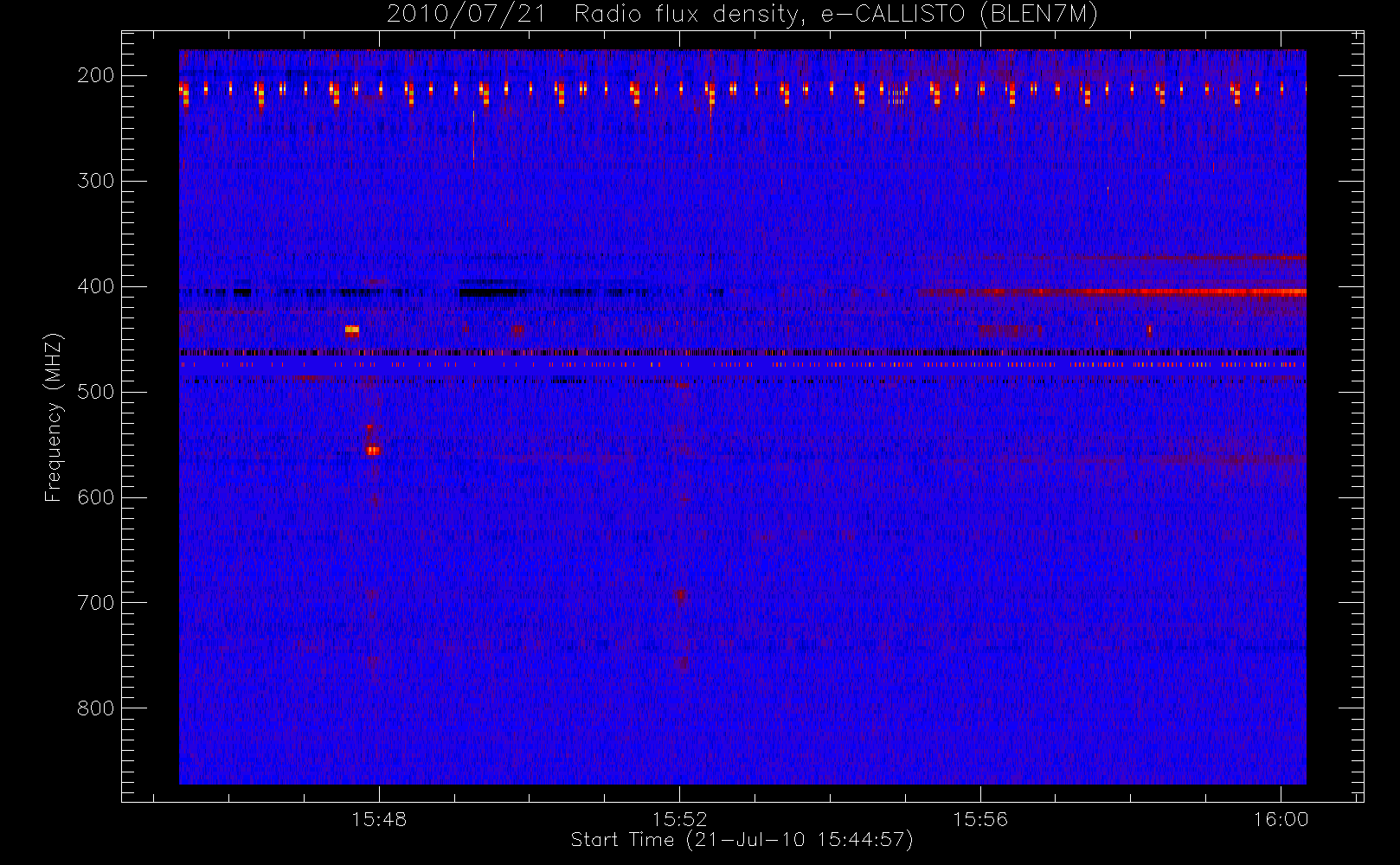Click the 'Start Time (21-Jul-10 15:44:57)' x-axis label
The image size is (1400, 865).
742,840
